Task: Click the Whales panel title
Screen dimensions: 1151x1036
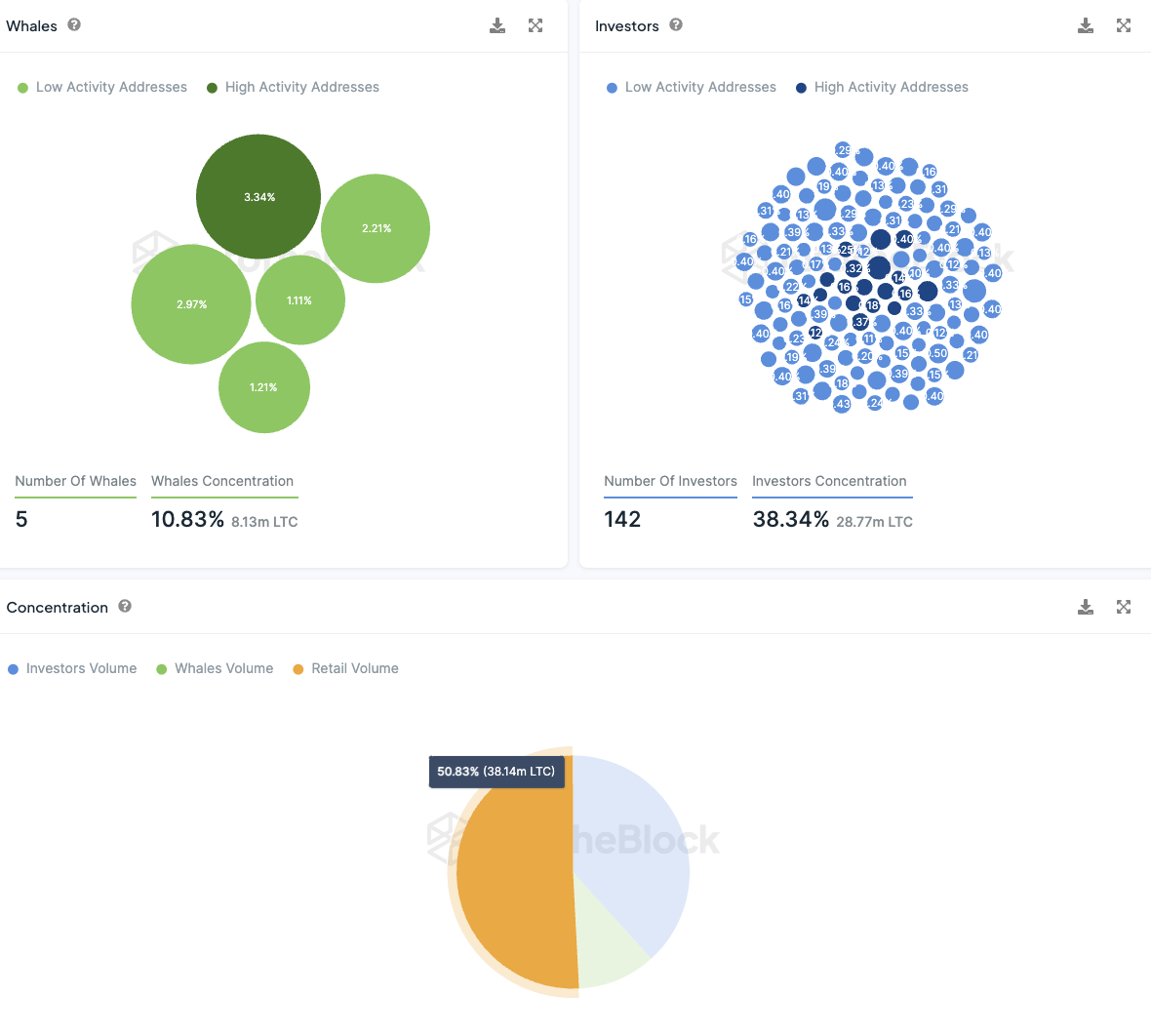Action: click(x=31, y=26)
